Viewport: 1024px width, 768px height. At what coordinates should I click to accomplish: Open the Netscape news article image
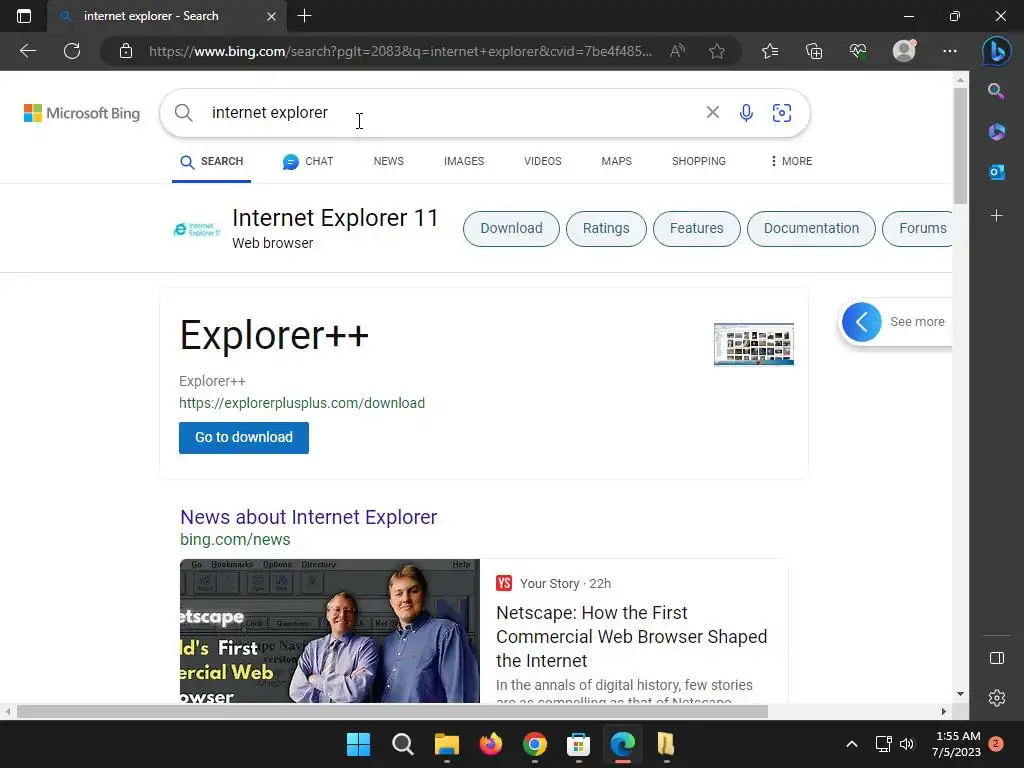[330, 631]
